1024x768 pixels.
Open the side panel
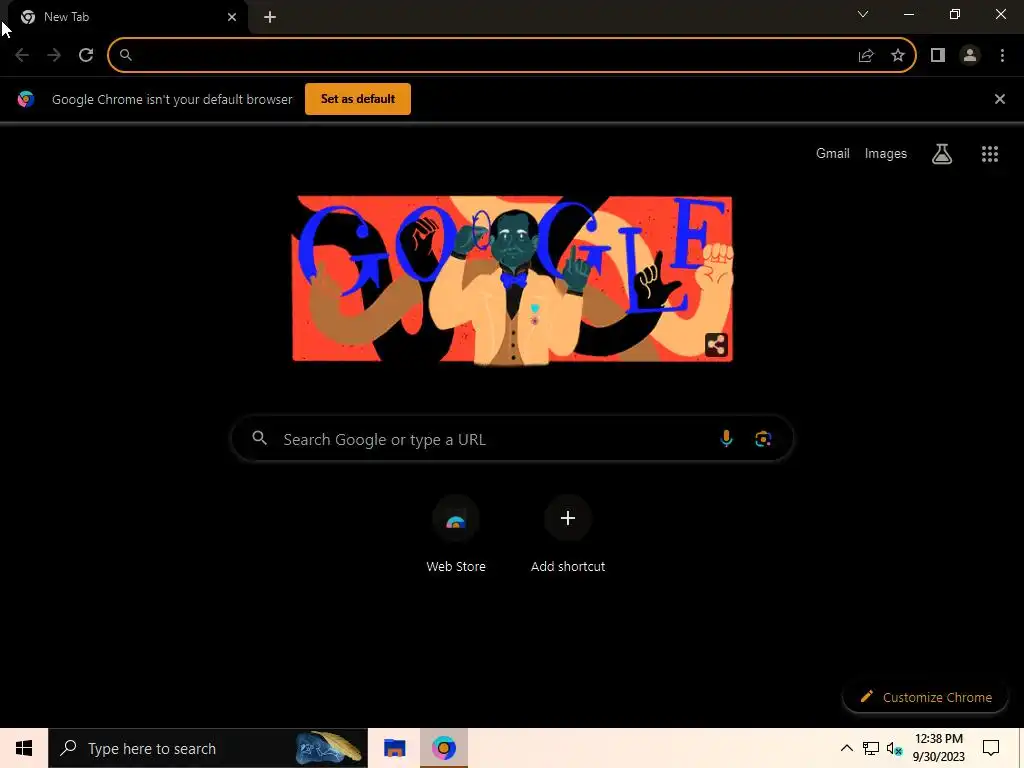click(x=938, y=56)
